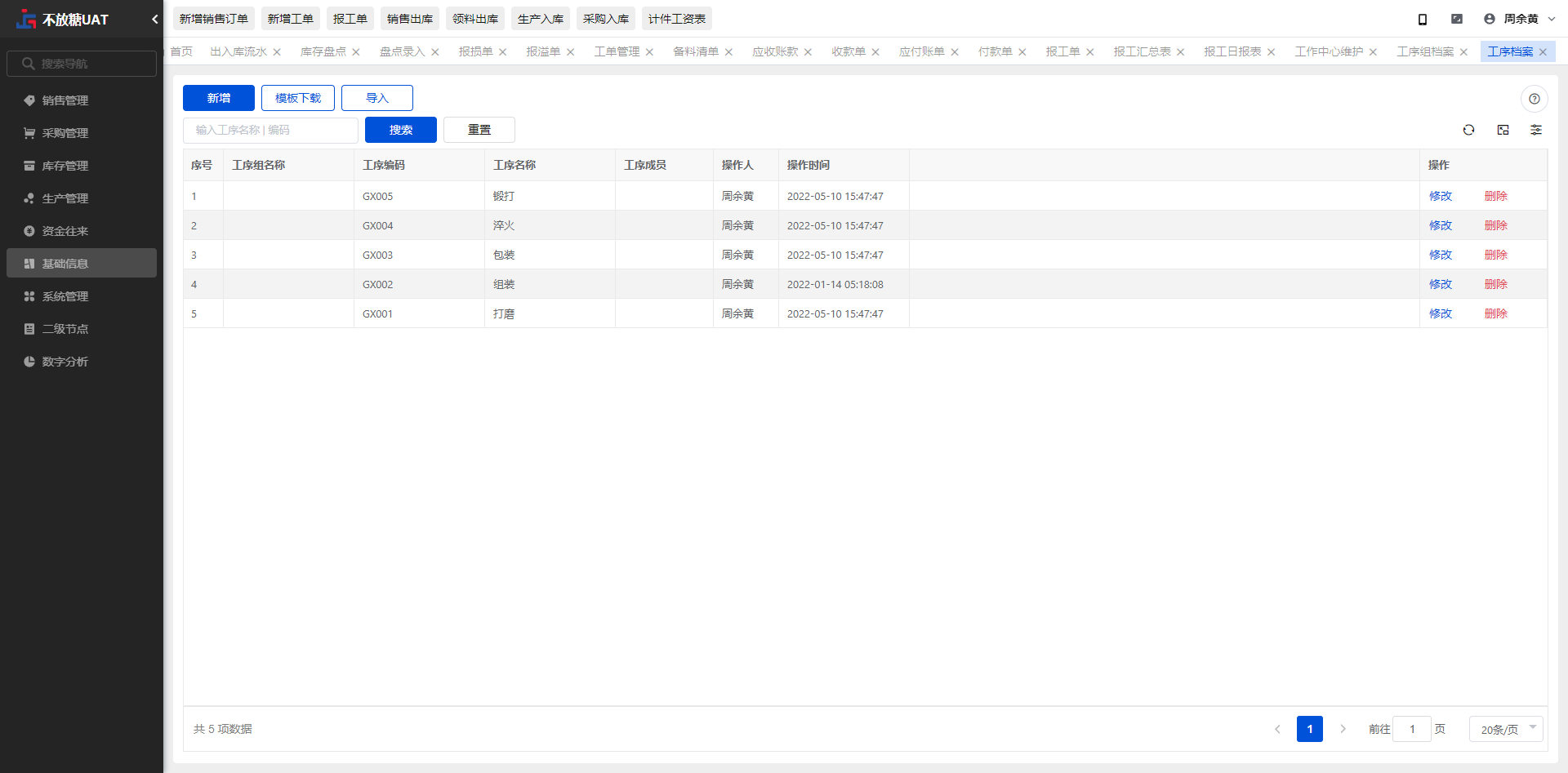Screen dimensions: 1568x773
Task: Switch to the 报溢单 tab
Action: pos(543,51)
